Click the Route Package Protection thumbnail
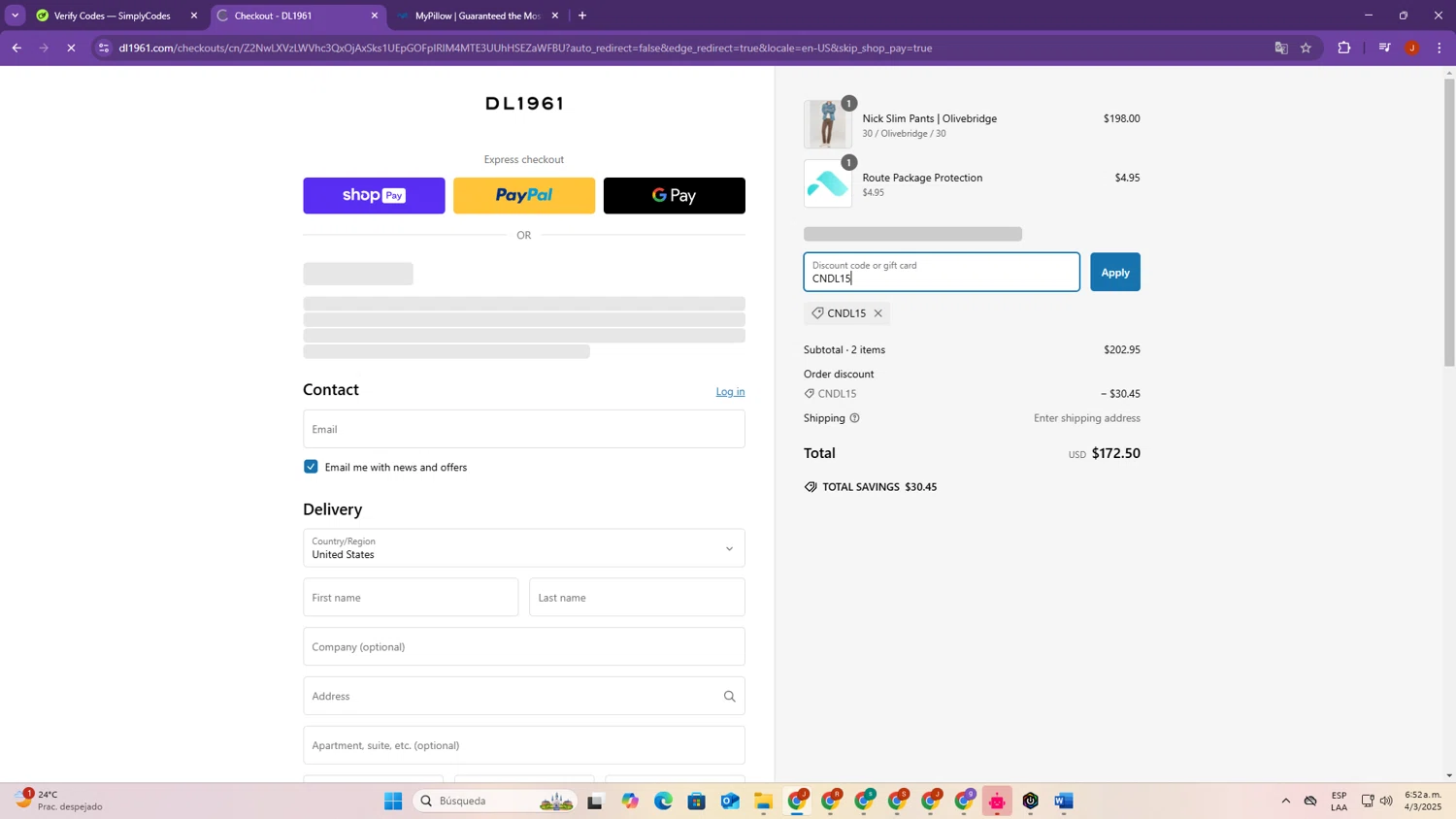1456x819 pixels. coord(828,183)
